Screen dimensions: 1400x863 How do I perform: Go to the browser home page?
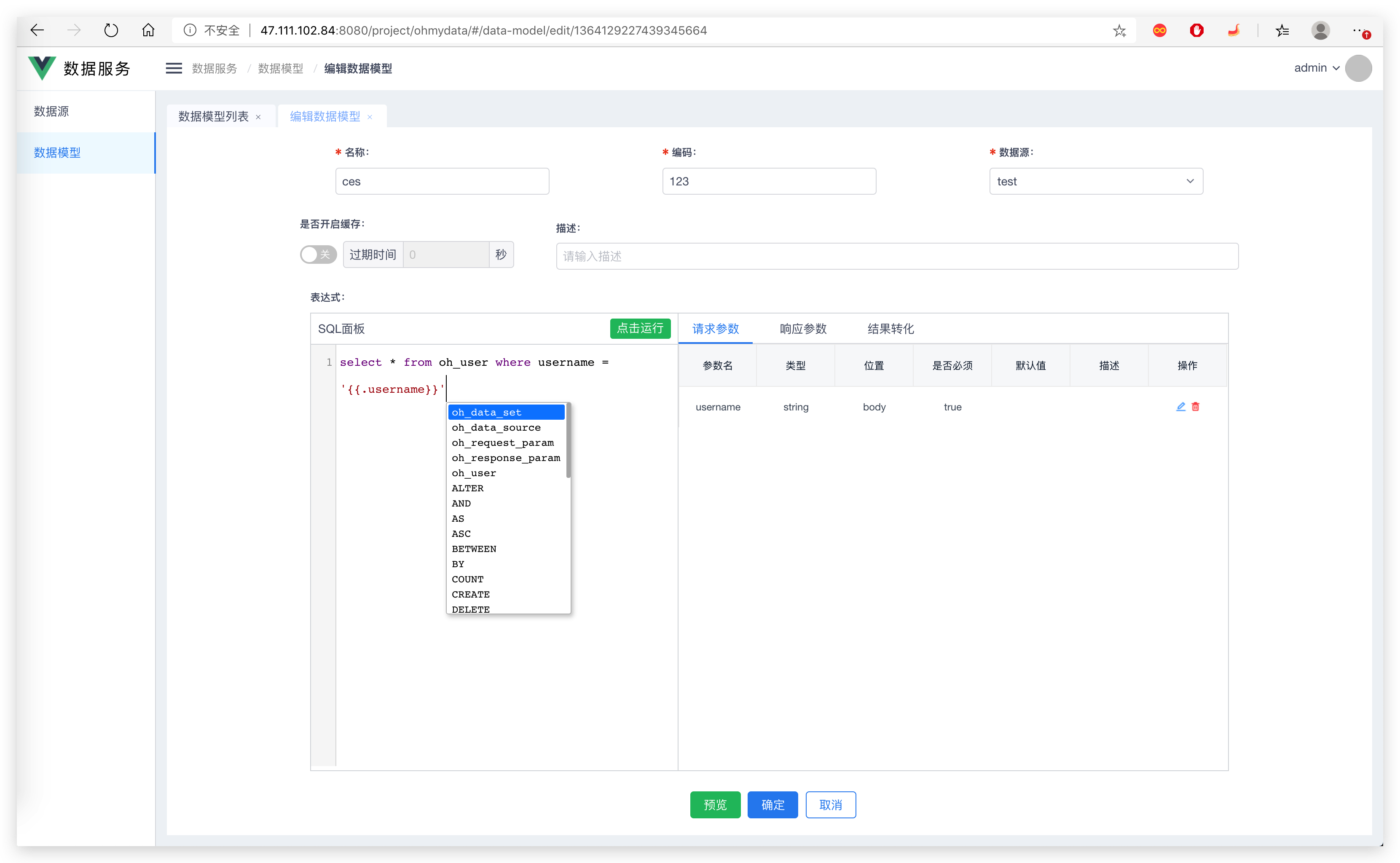tap(148, 30)
